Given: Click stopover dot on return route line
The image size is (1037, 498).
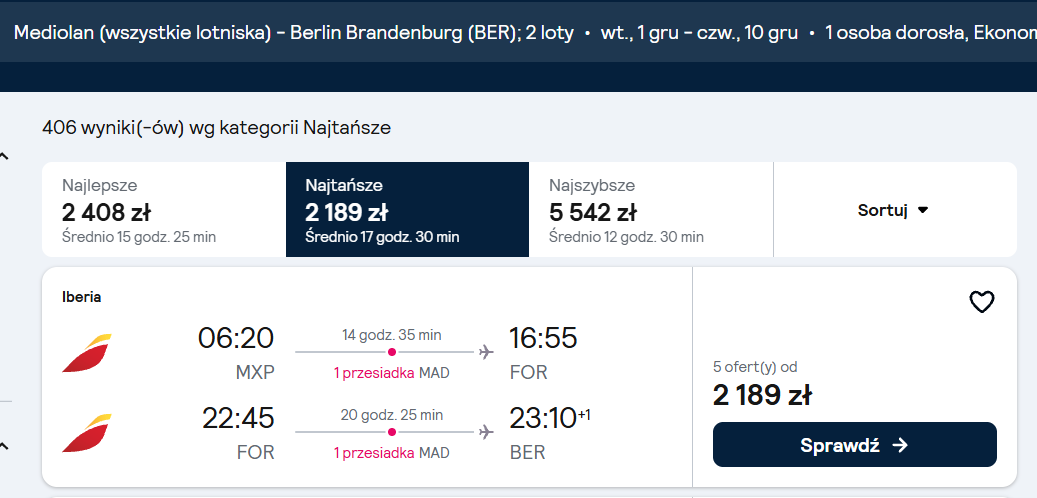Looking at the screenshot, I should (392, 432).
